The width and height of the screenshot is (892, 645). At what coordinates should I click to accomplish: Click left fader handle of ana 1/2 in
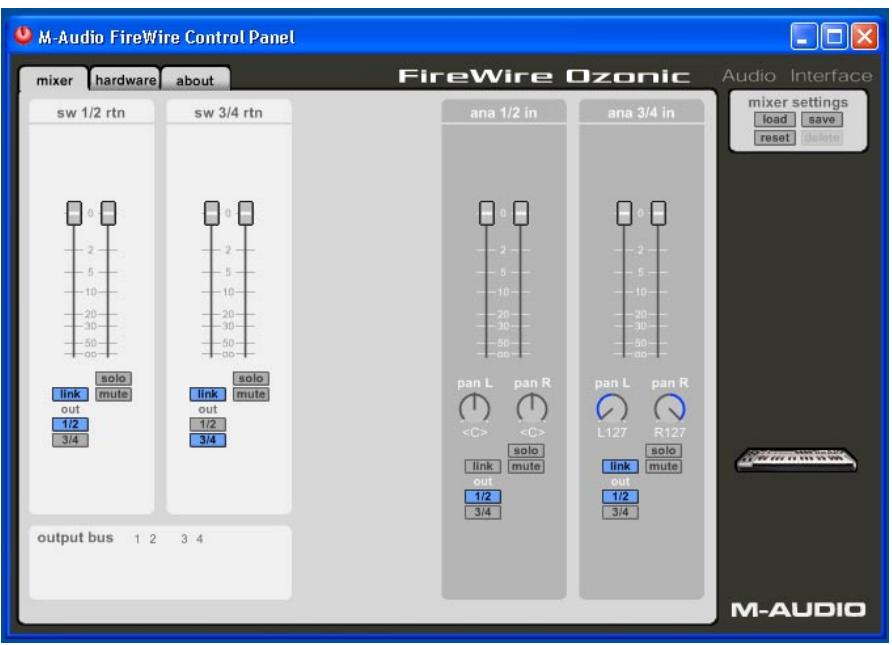click(x=486, y=213)
